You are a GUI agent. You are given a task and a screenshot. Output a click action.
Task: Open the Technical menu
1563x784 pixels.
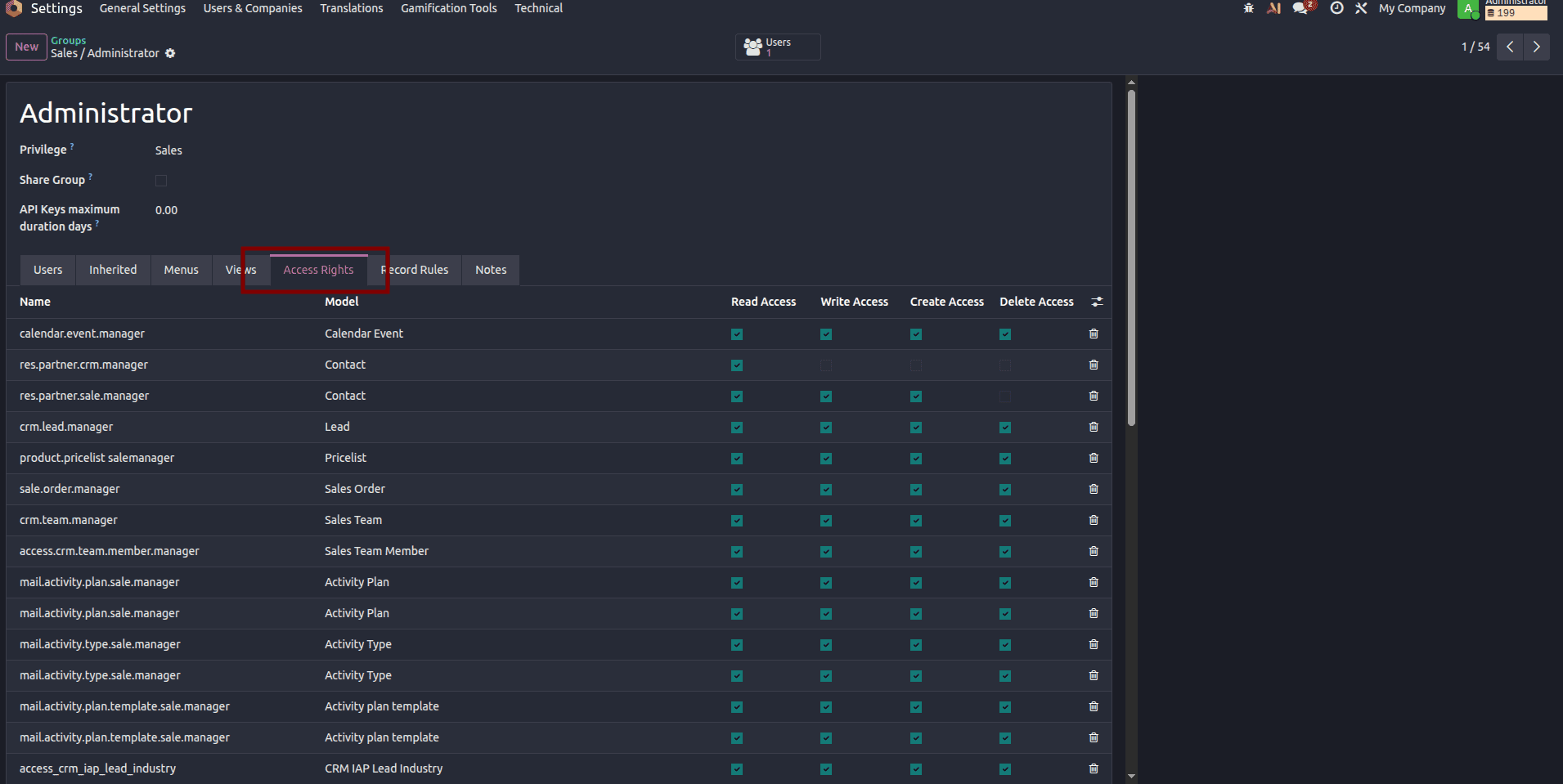tap(538, 8)
